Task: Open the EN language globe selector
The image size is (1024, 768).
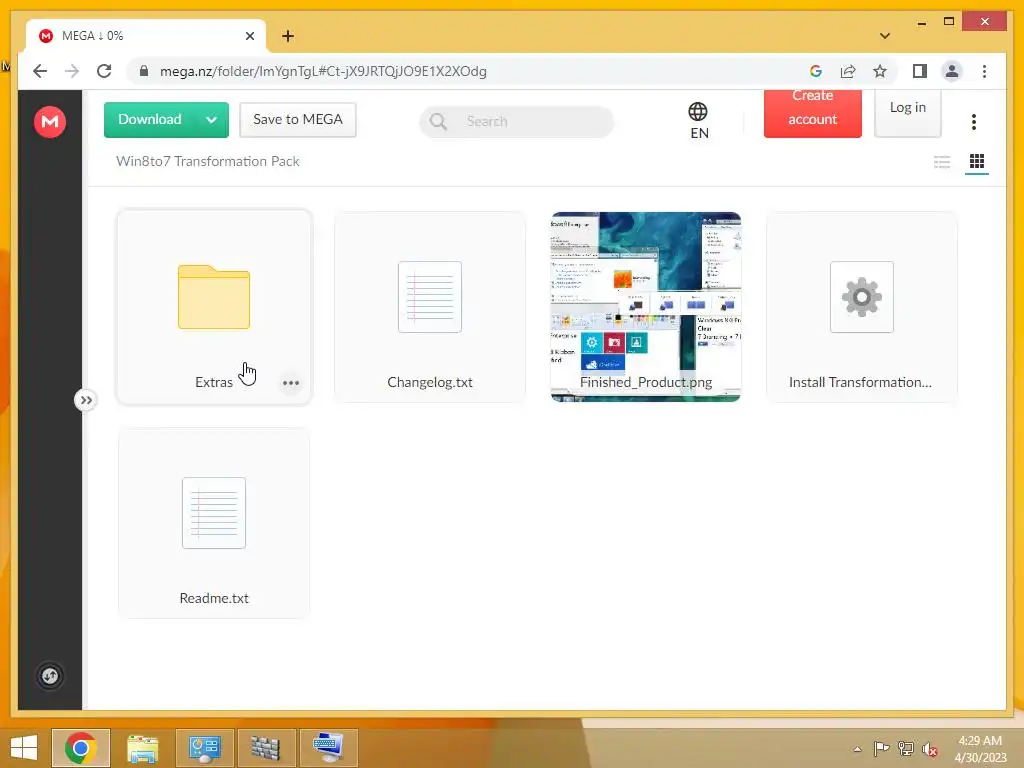Action: (x=698, y=121)
